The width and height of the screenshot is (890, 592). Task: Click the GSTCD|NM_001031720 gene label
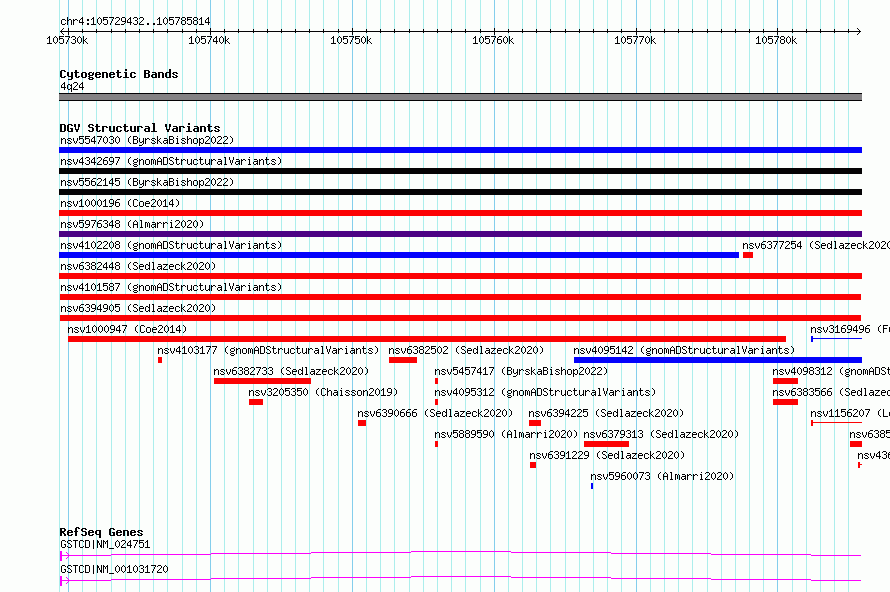114,569
